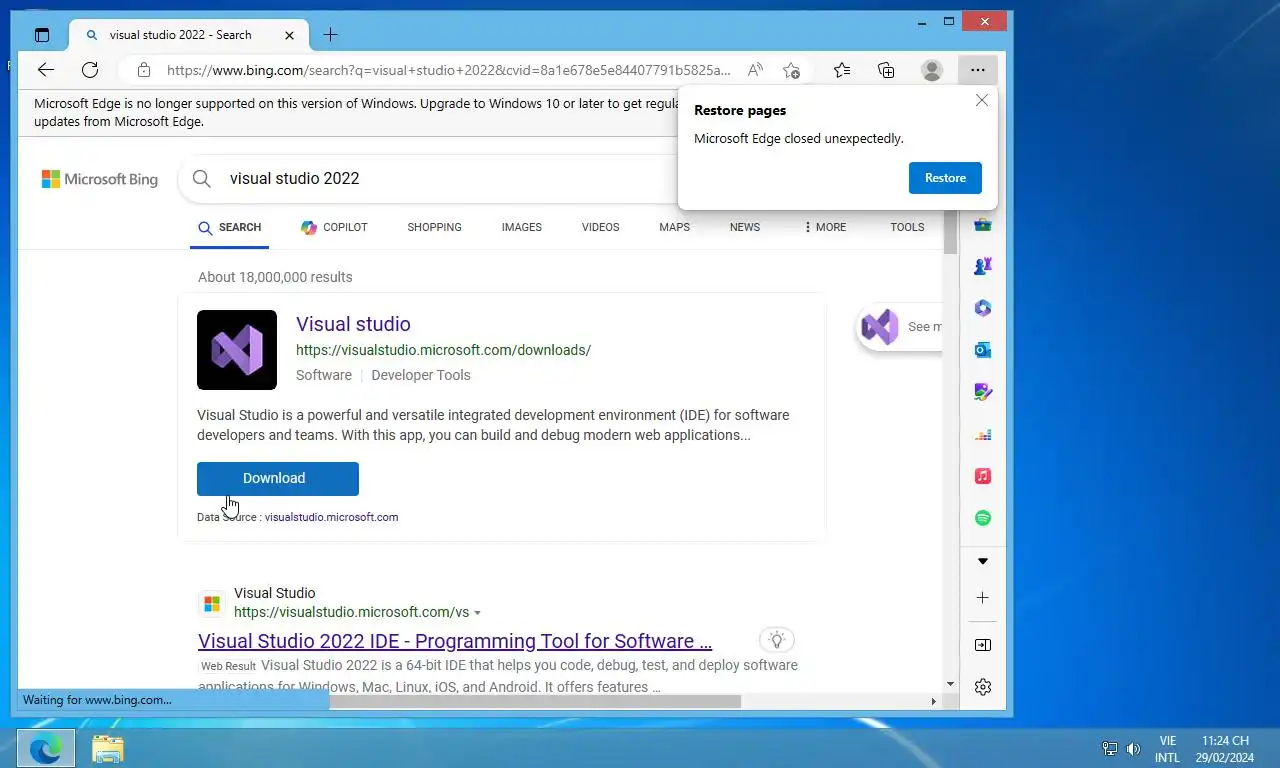Screen dimensions: 1280x768
Task: Switch to the VIDEOS tab
Action: [x=601, y=227]
